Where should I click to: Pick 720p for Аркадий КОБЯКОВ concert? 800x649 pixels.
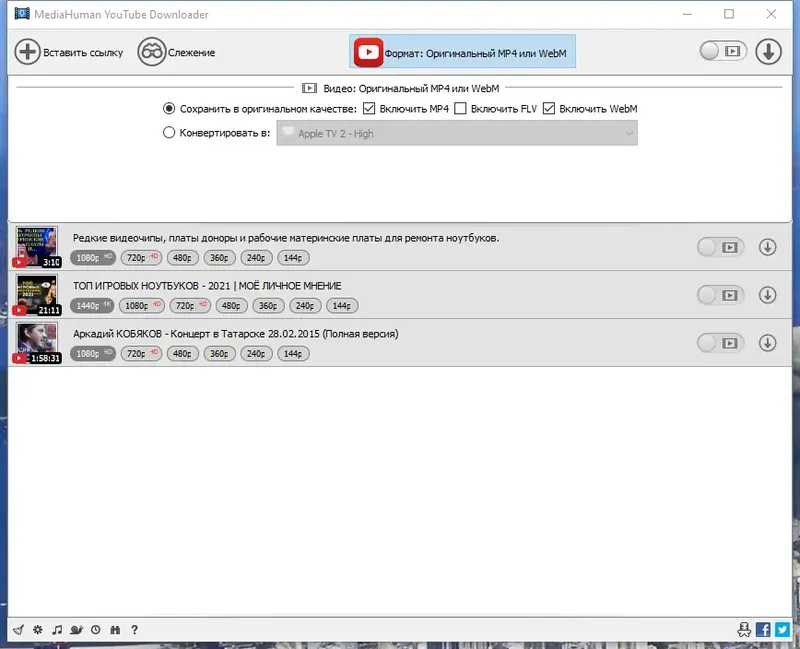coord(141,354)
